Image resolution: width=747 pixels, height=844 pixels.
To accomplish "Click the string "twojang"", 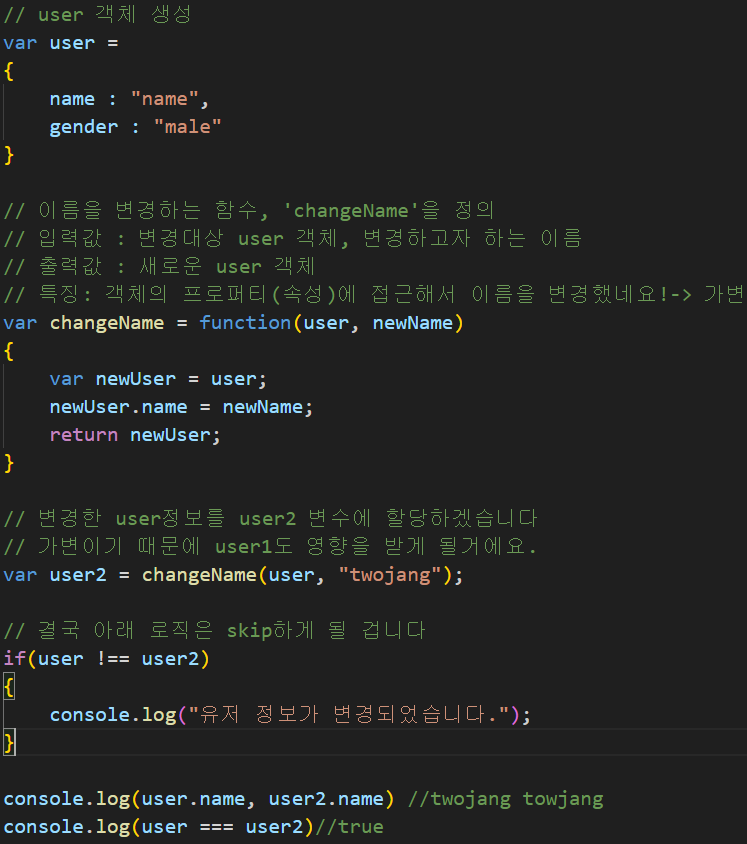I will [390, 574].
